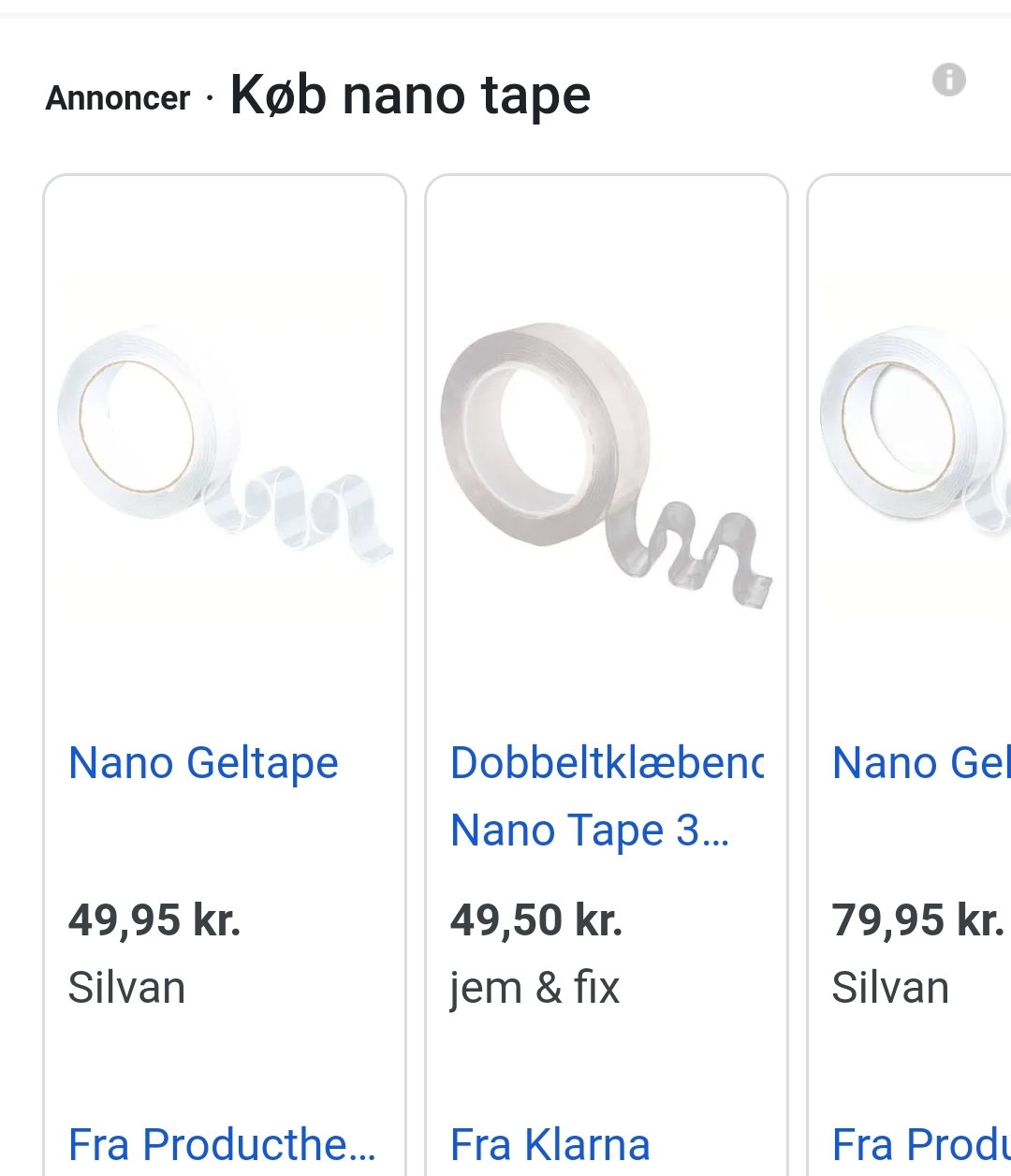The image size is (1011, 1176).
Task: Click the 49,50 kr. price
Action: point(535,919)
